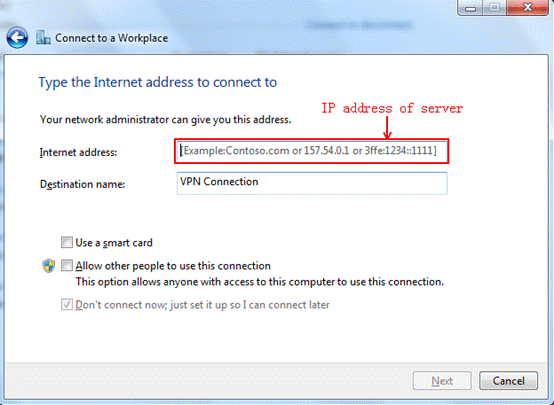Close the Connect to a Workplace window
This screenshot has height=405, width=554.
click(x=528, y=8)
